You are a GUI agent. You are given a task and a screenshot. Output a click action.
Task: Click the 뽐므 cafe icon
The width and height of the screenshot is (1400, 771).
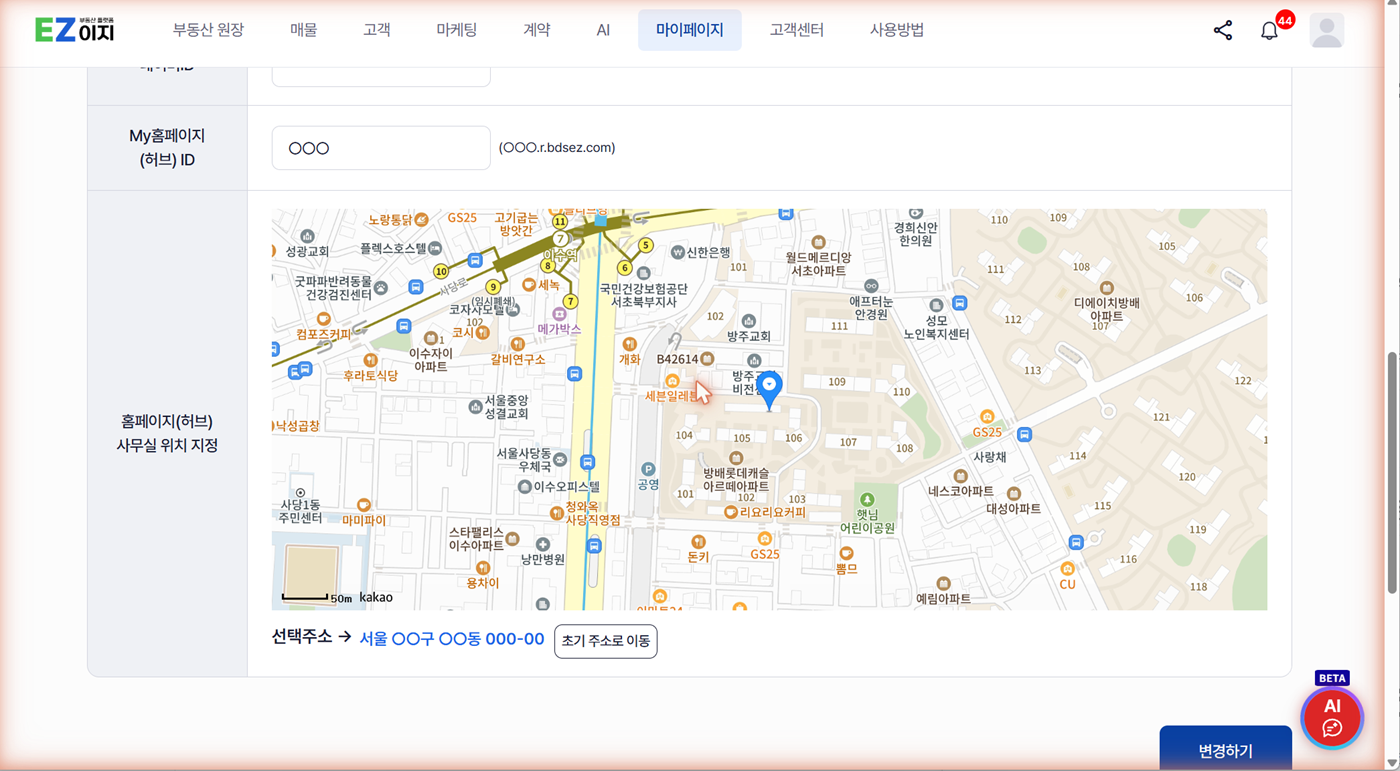[x=847, y=553]
